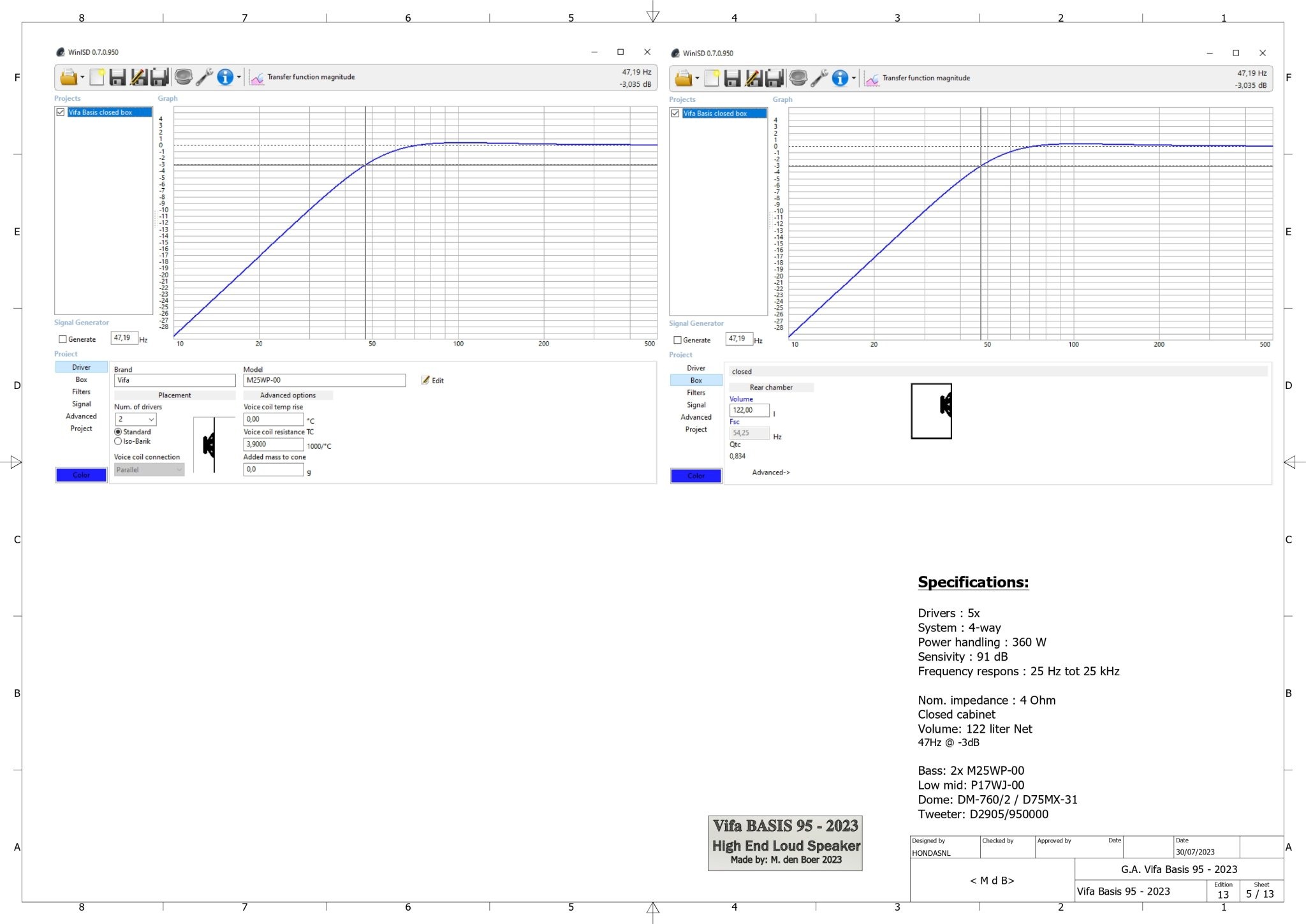
Task: Click blue info icon in right window
Action: pyautogui.click(x=840, y=78)
